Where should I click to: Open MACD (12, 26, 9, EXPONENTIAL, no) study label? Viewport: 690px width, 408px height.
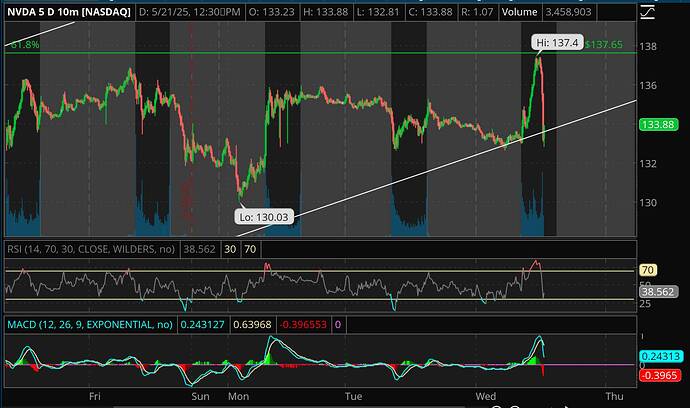(90, 325)
